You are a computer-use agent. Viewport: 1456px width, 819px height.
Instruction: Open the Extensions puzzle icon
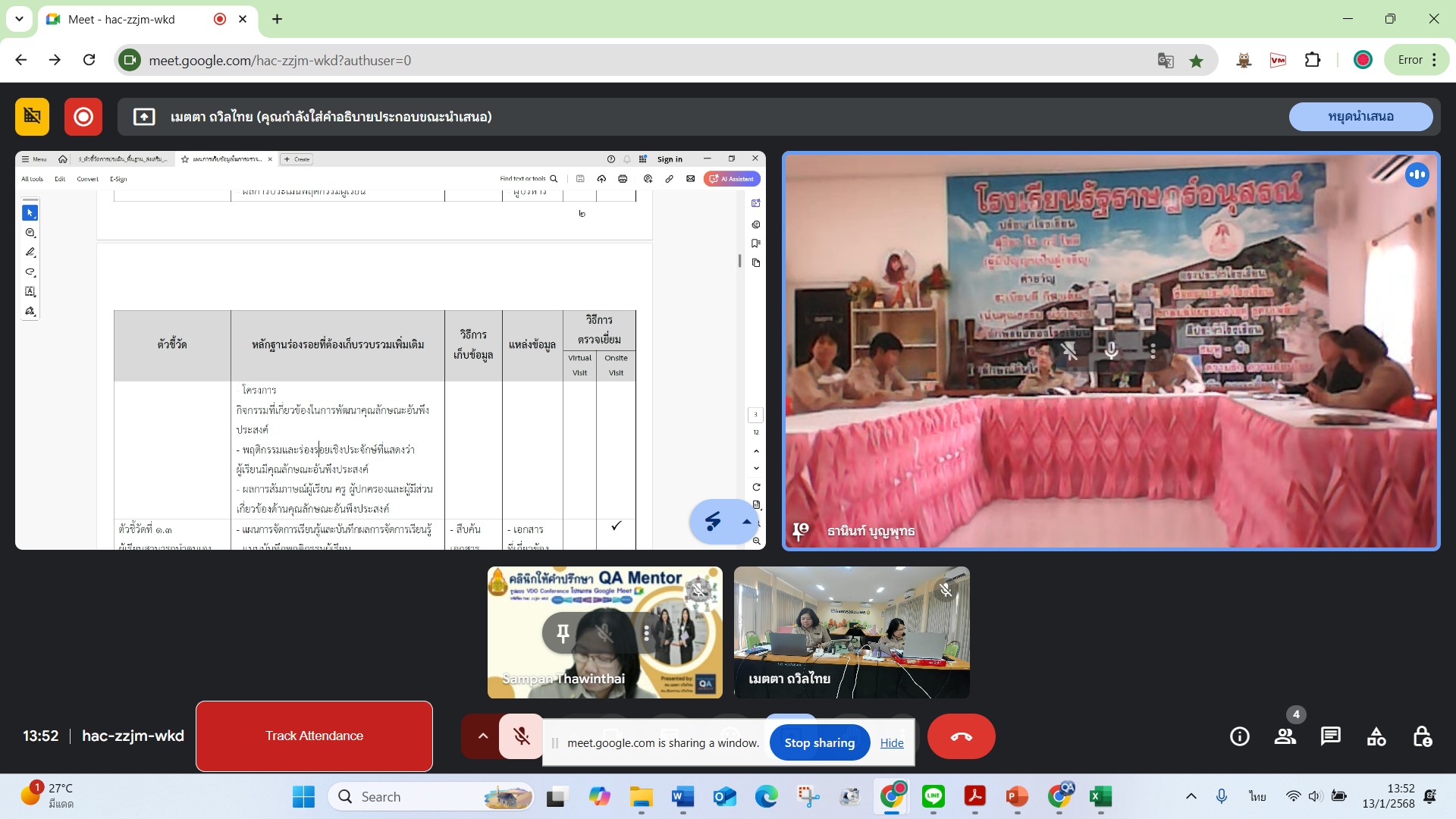coord(1313,60)
